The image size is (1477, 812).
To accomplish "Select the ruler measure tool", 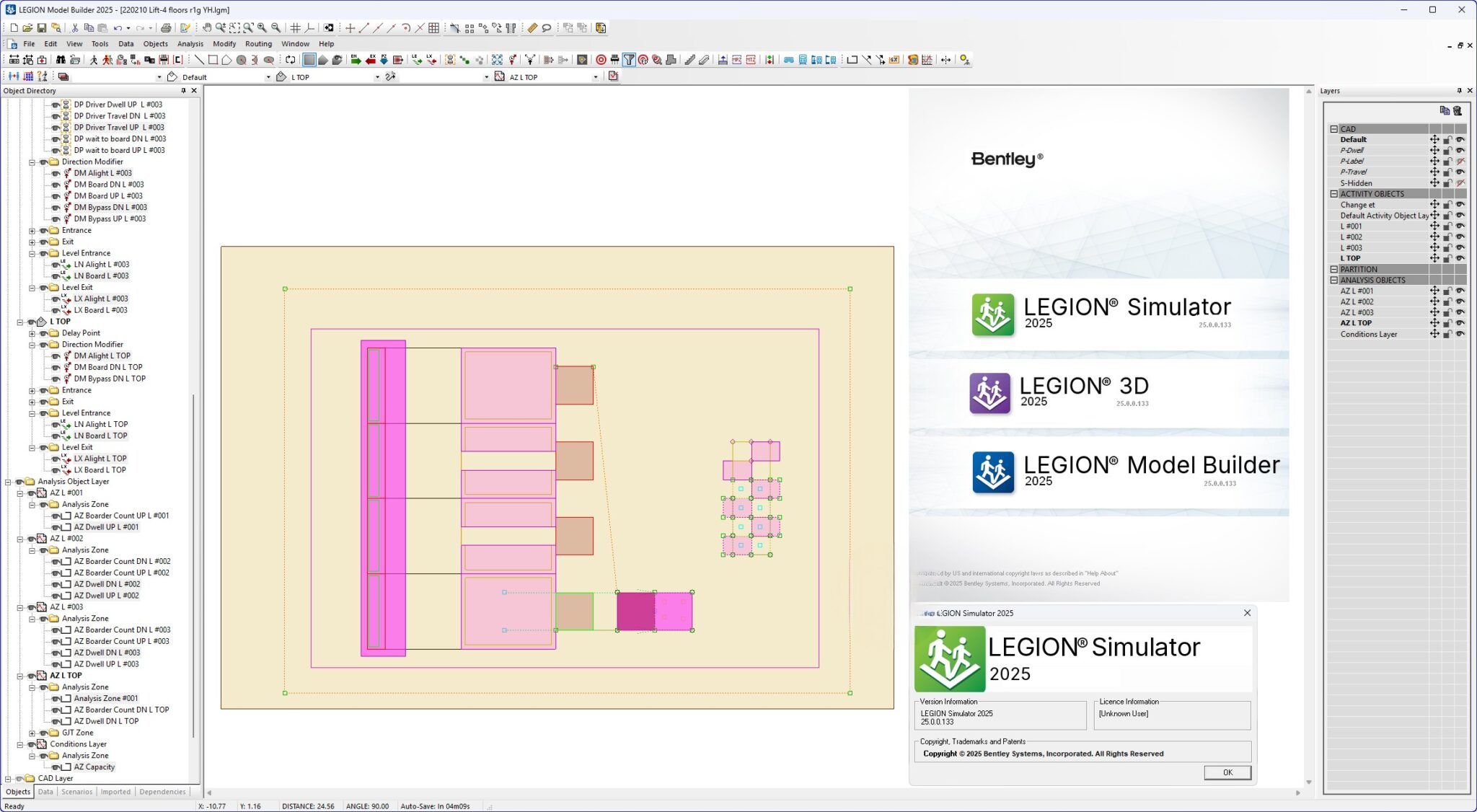I will coord(532,28).
